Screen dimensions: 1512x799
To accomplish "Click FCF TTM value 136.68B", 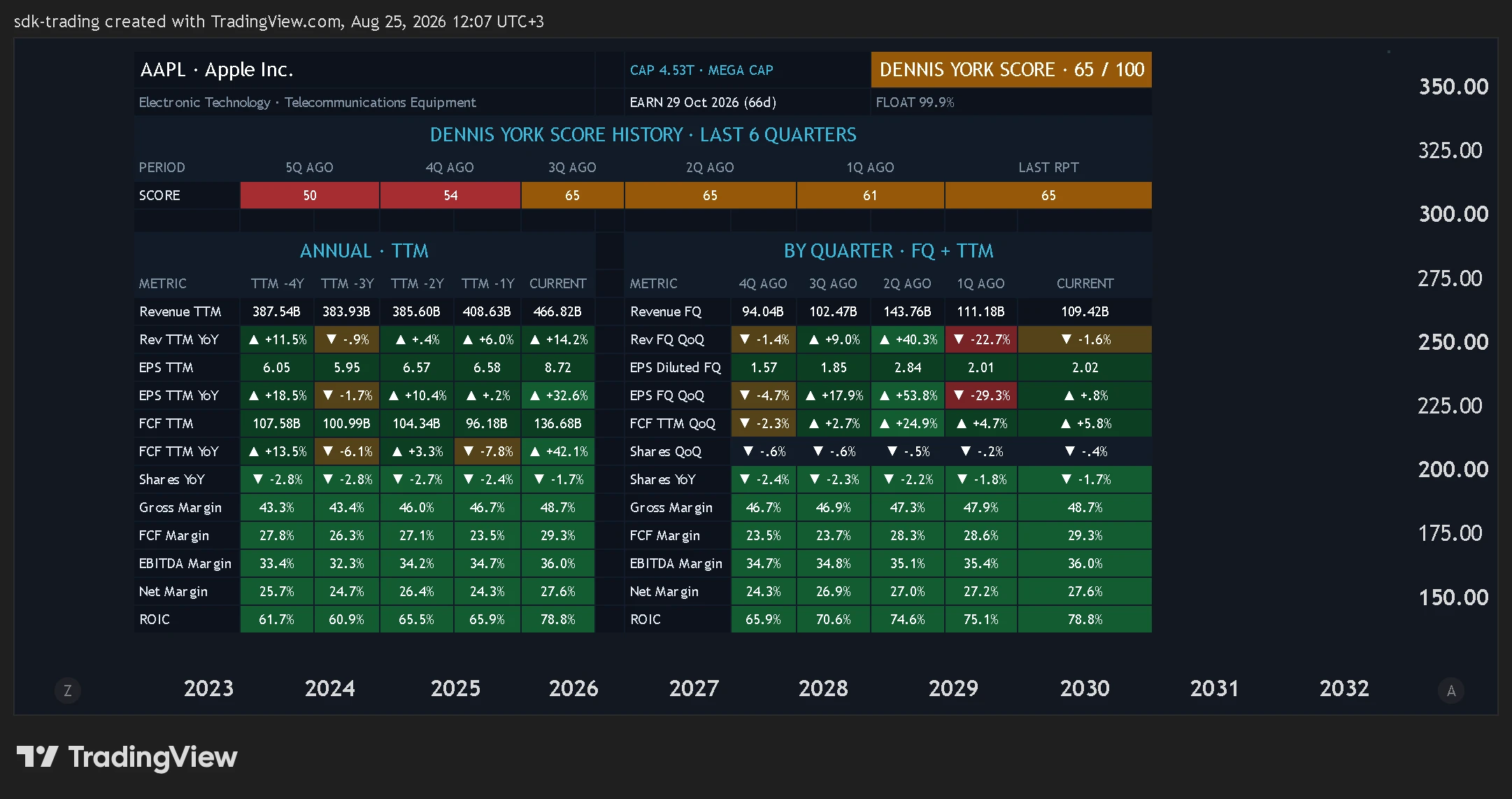I will (557, 423).
